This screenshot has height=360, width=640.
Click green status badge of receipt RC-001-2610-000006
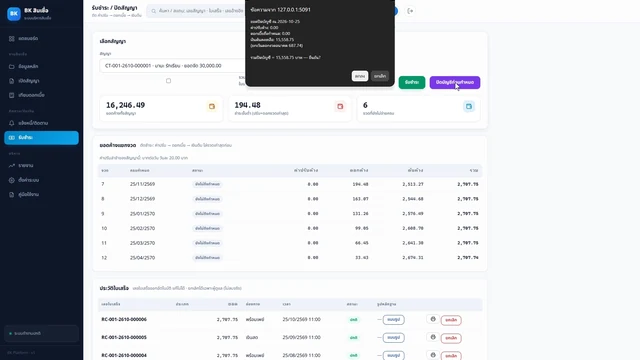[x=353, y=320]
